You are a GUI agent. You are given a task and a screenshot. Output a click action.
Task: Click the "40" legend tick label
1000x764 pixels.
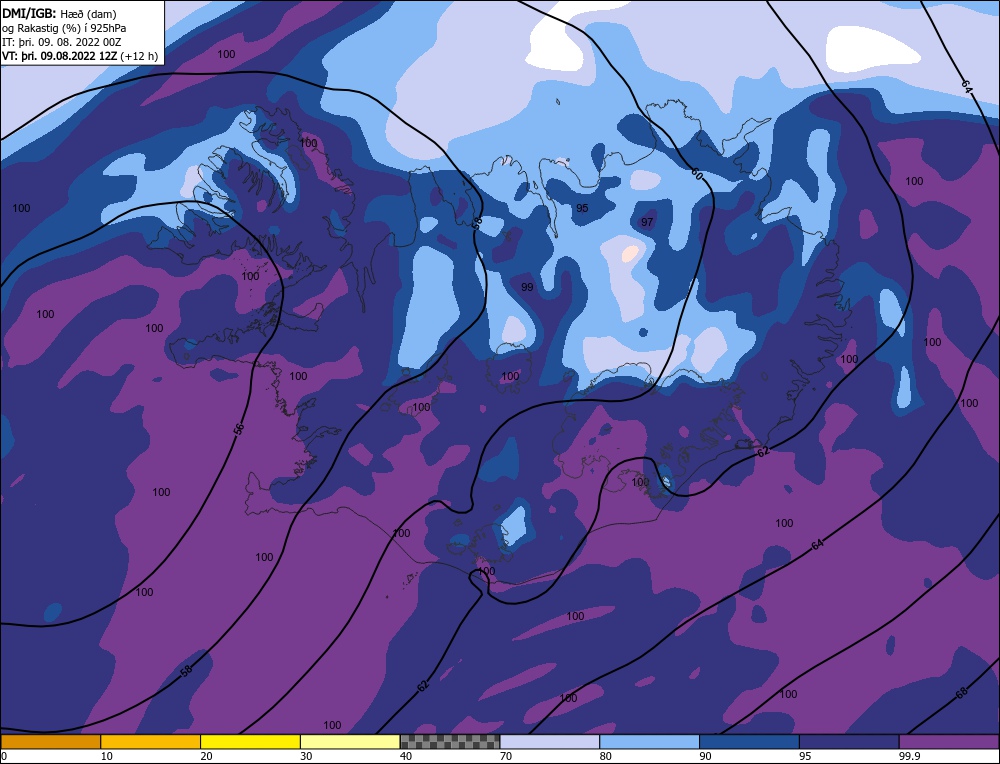(406, 756)
